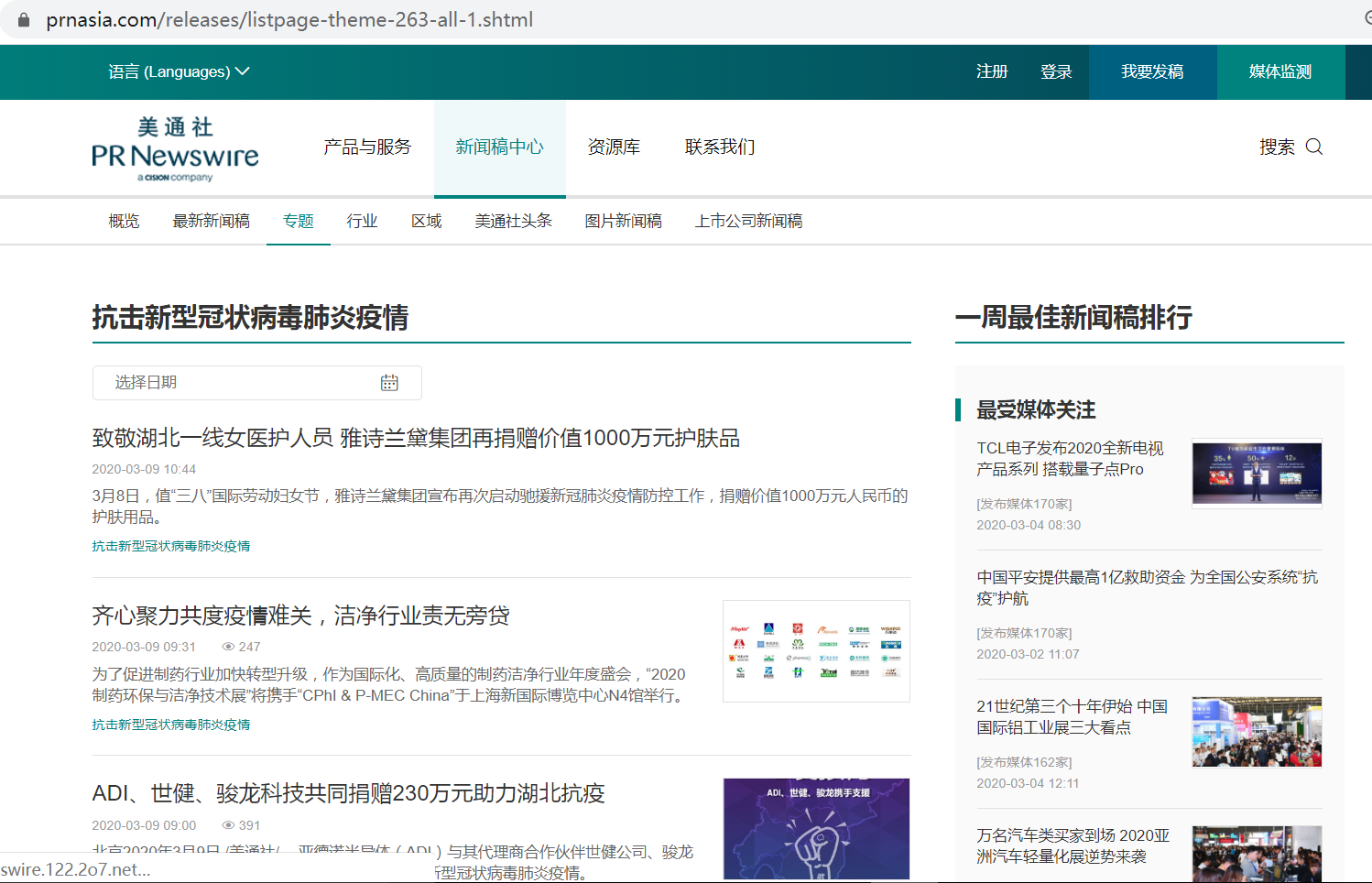Switch to the 概览 tab
The image size is (1372, 883).
(x=124, y=221)
